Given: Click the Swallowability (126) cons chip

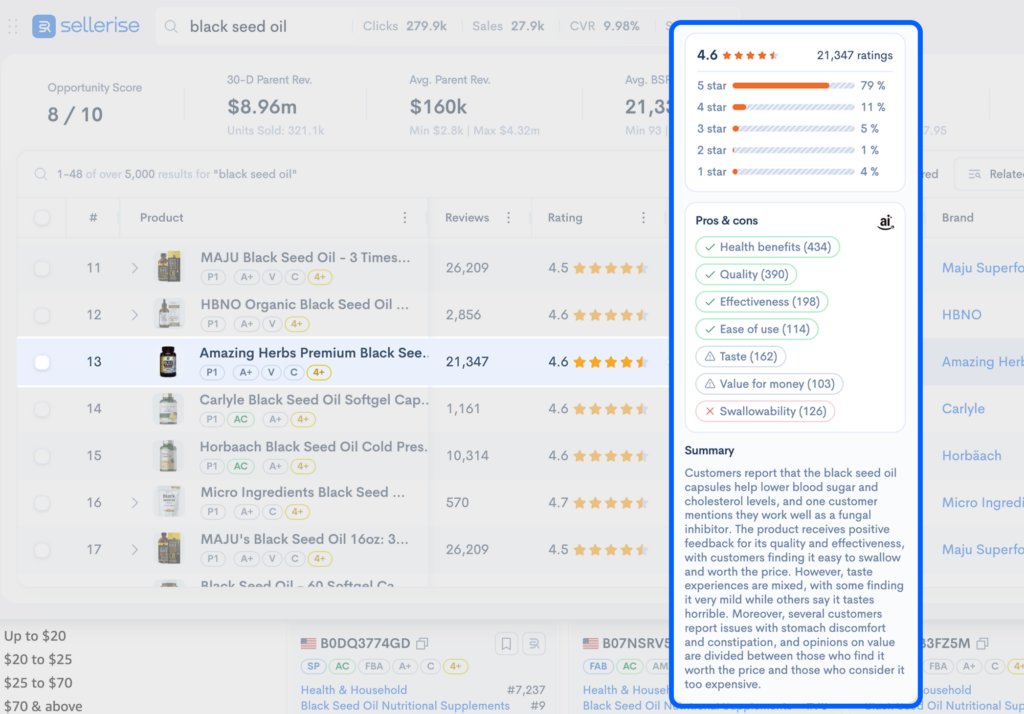Looking at the screenshot, I should (x=764, y=411).
